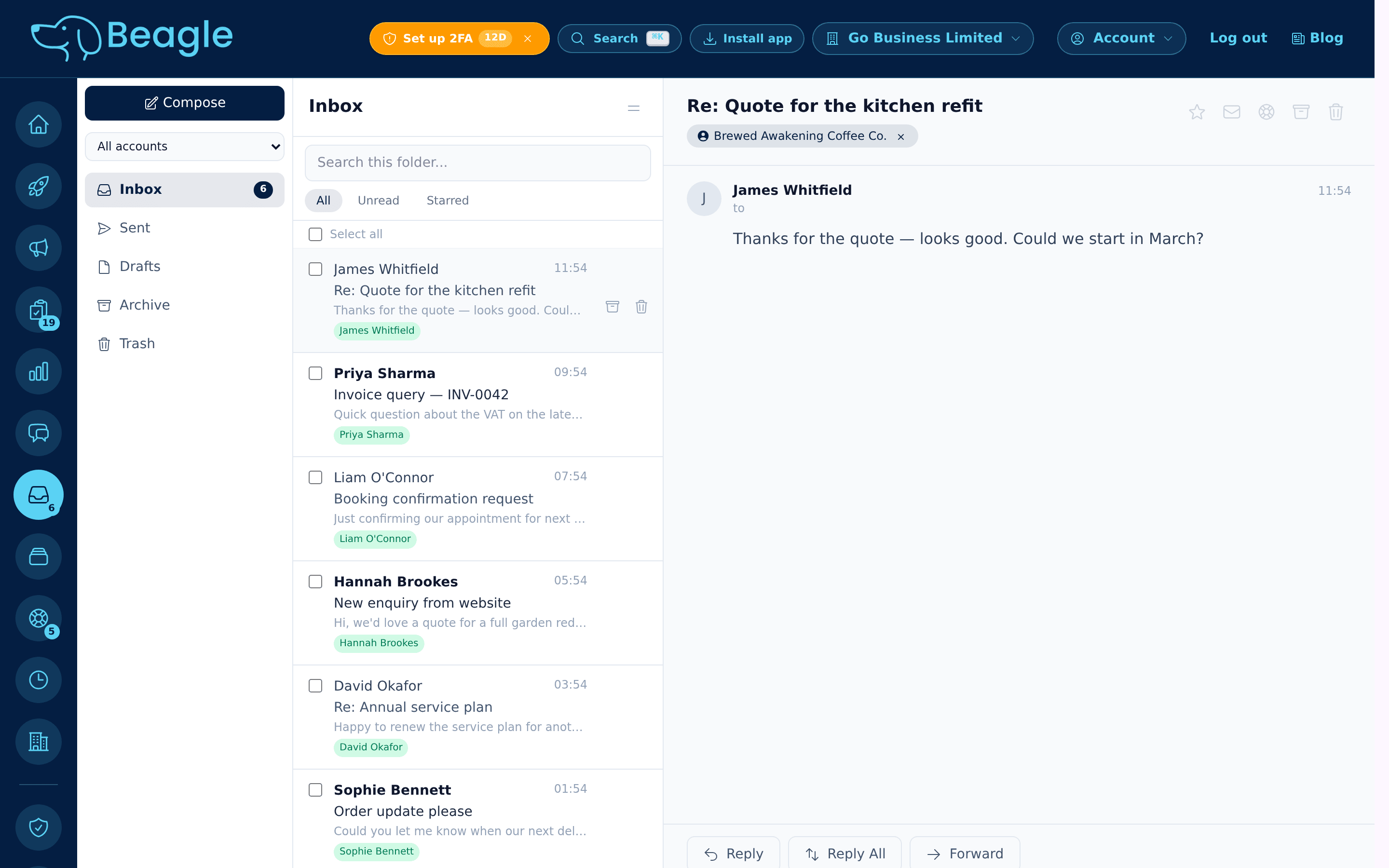Open the megaphone marketing sidebar icon

tap(39, 248)
